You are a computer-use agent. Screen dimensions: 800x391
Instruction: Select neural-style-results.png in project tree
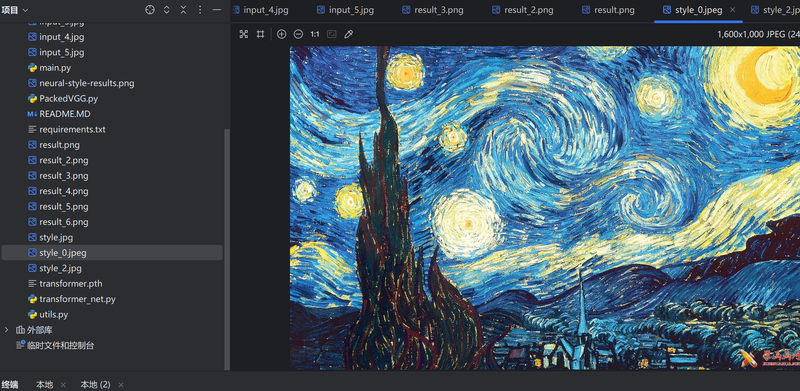(x=87, y=83)
